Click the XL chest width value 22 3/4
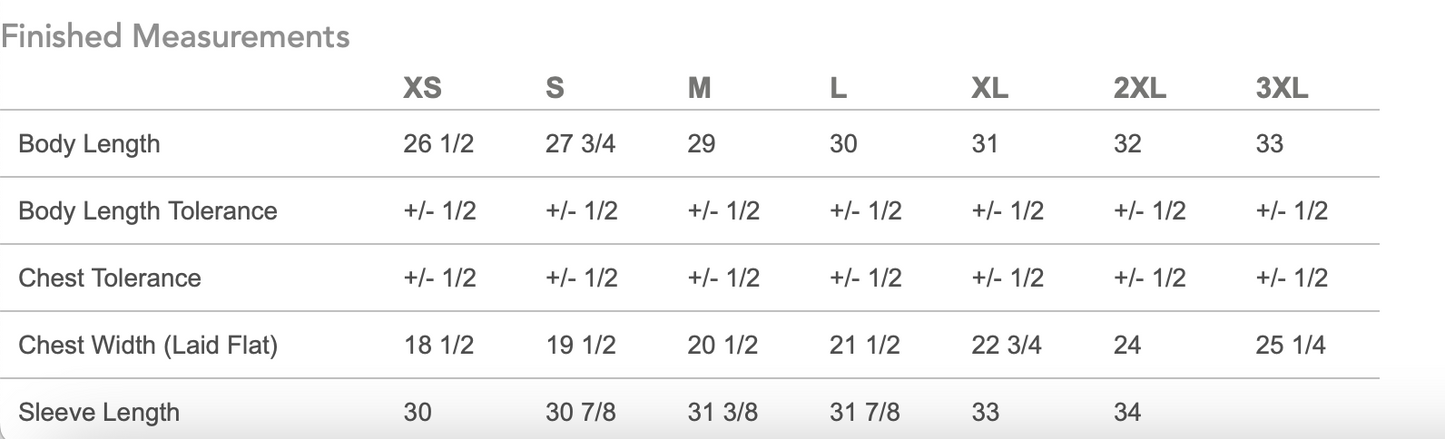The width and height of the screenshot is (1445, 439). (1007, 345)
